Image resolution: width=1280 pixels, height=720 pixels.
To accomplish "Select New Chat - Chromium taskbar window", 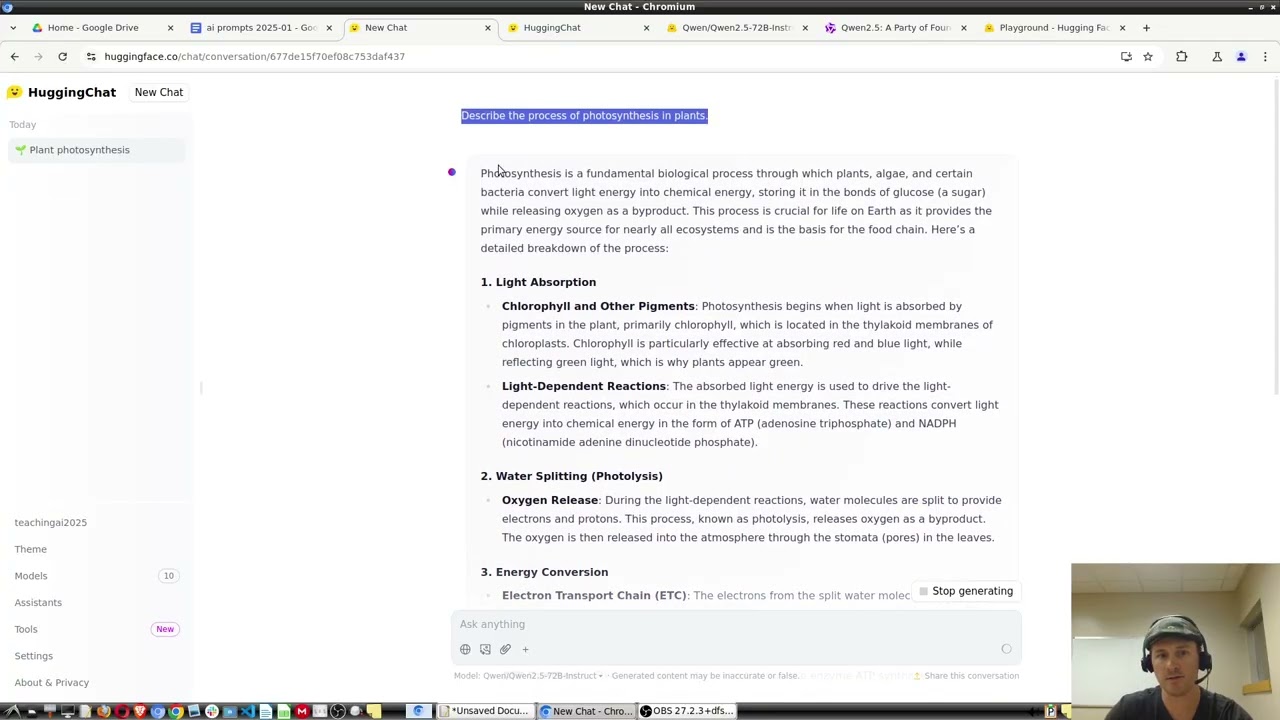I will (x=587, y=711).
